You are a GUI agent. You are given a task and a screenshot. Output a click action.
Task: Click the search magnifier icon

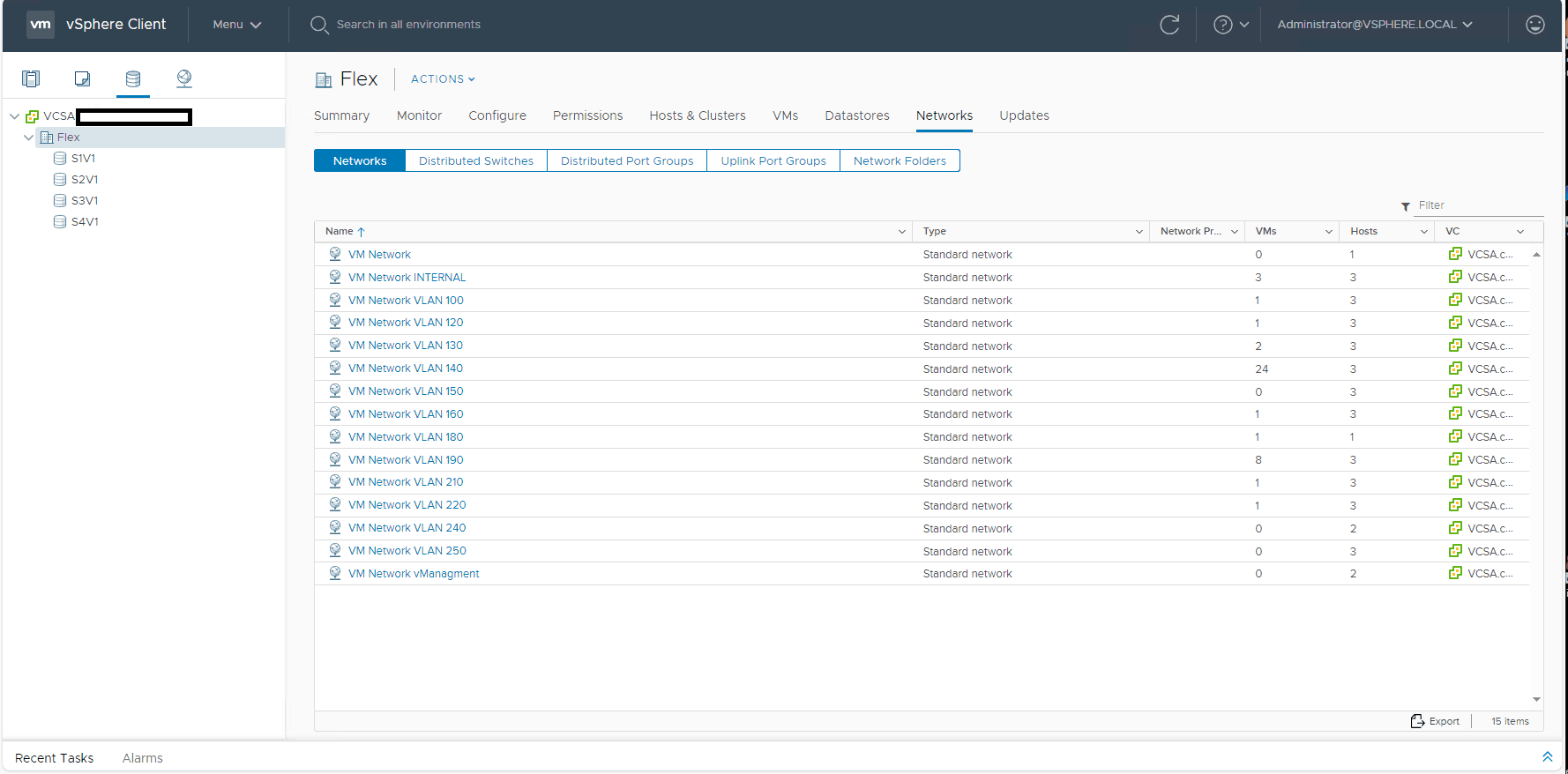[319, 25]
